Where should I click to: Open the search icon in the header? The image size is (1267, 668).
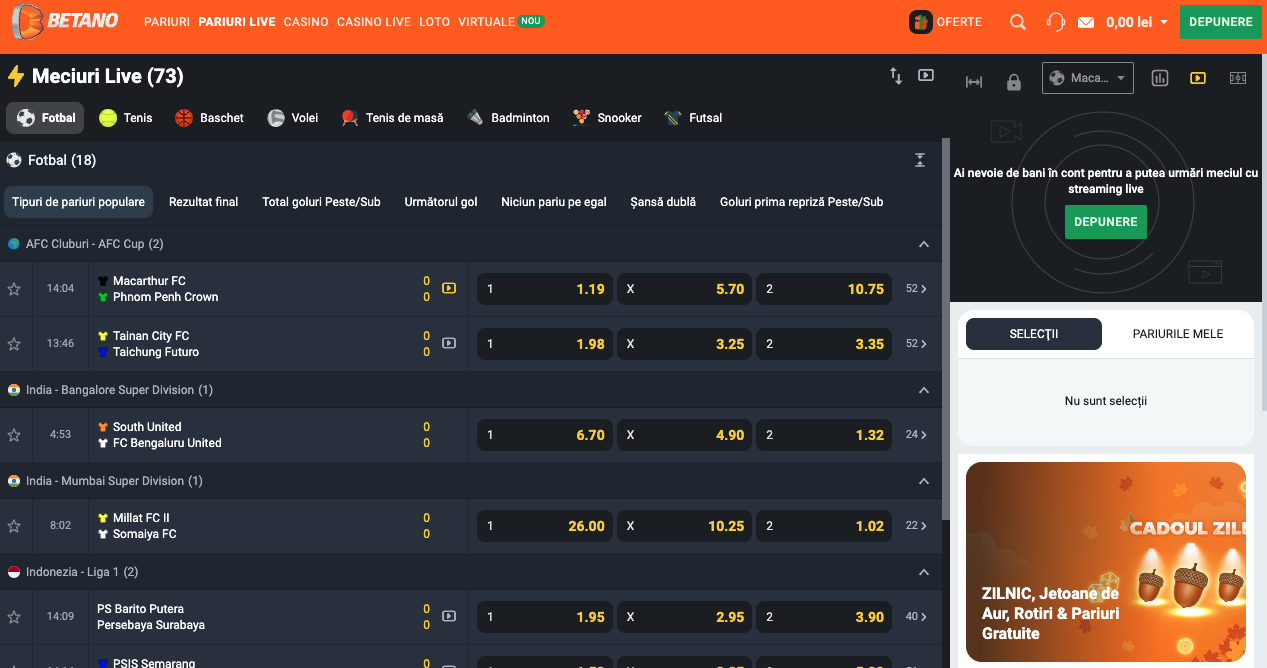point(1018,22)
